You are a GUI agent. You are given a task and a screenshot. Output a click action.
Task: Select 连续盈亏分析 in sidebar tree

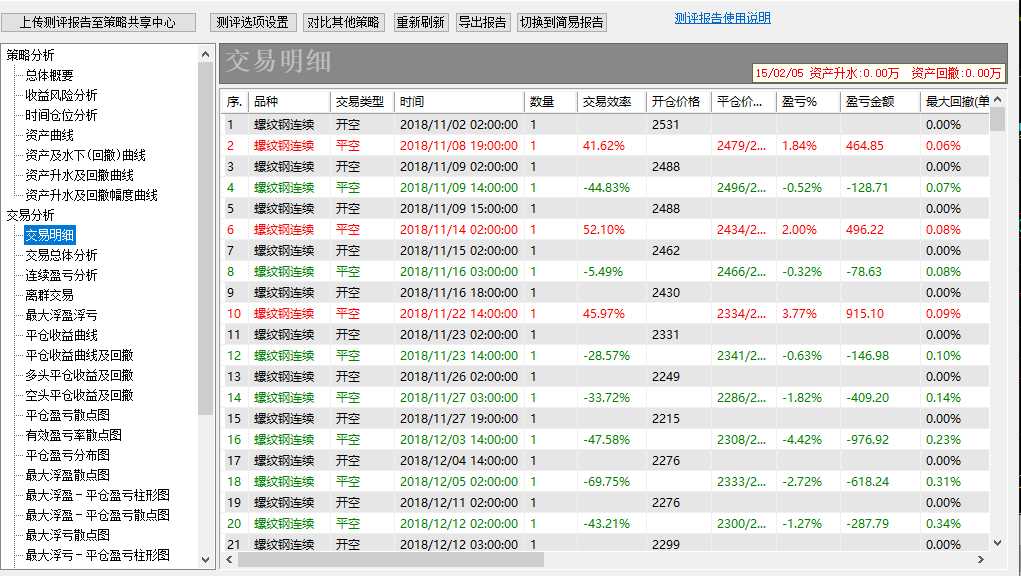point(61,275)
